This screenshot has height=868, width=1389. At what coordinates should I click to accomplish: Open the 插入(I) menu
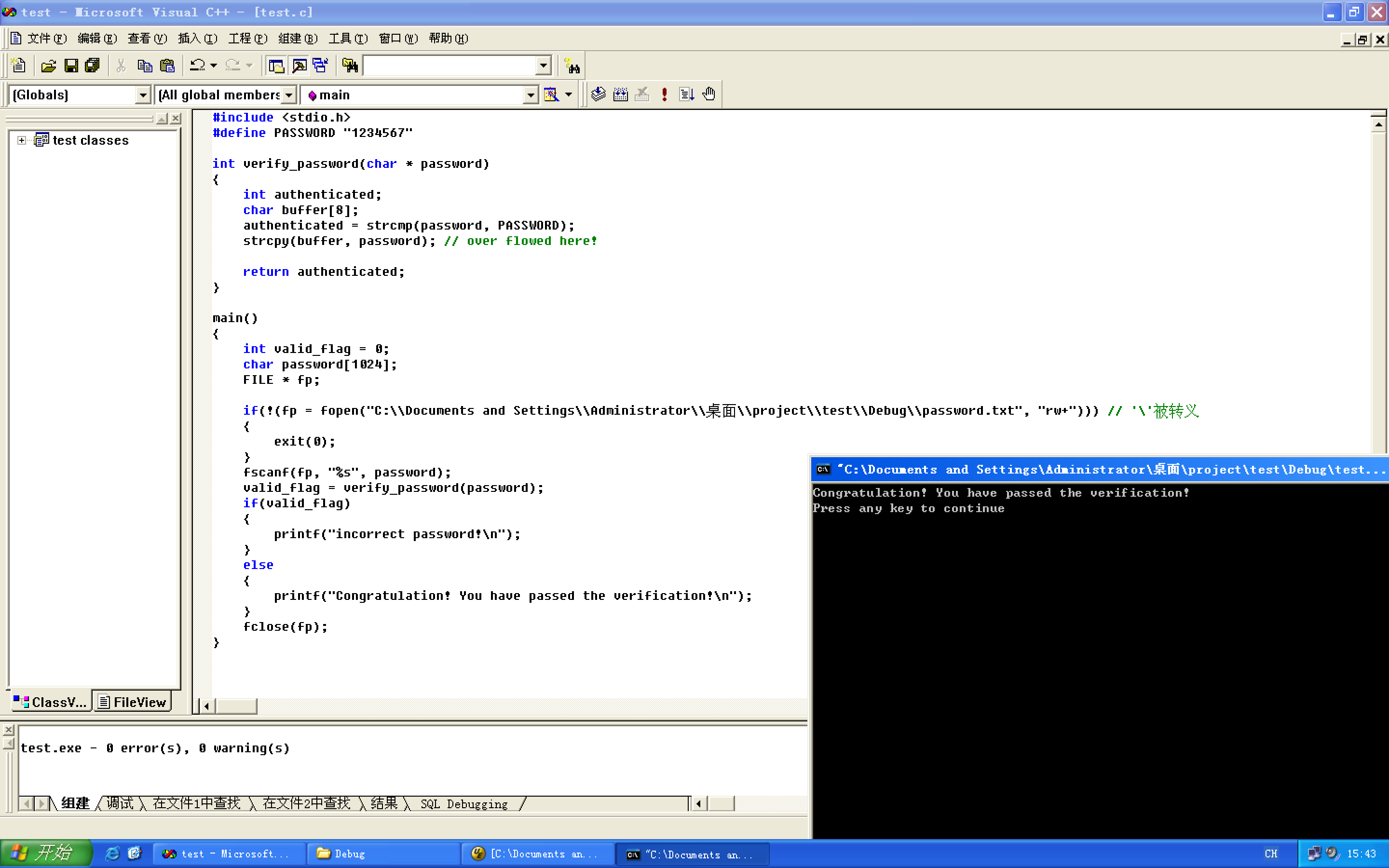click(197, 39)
